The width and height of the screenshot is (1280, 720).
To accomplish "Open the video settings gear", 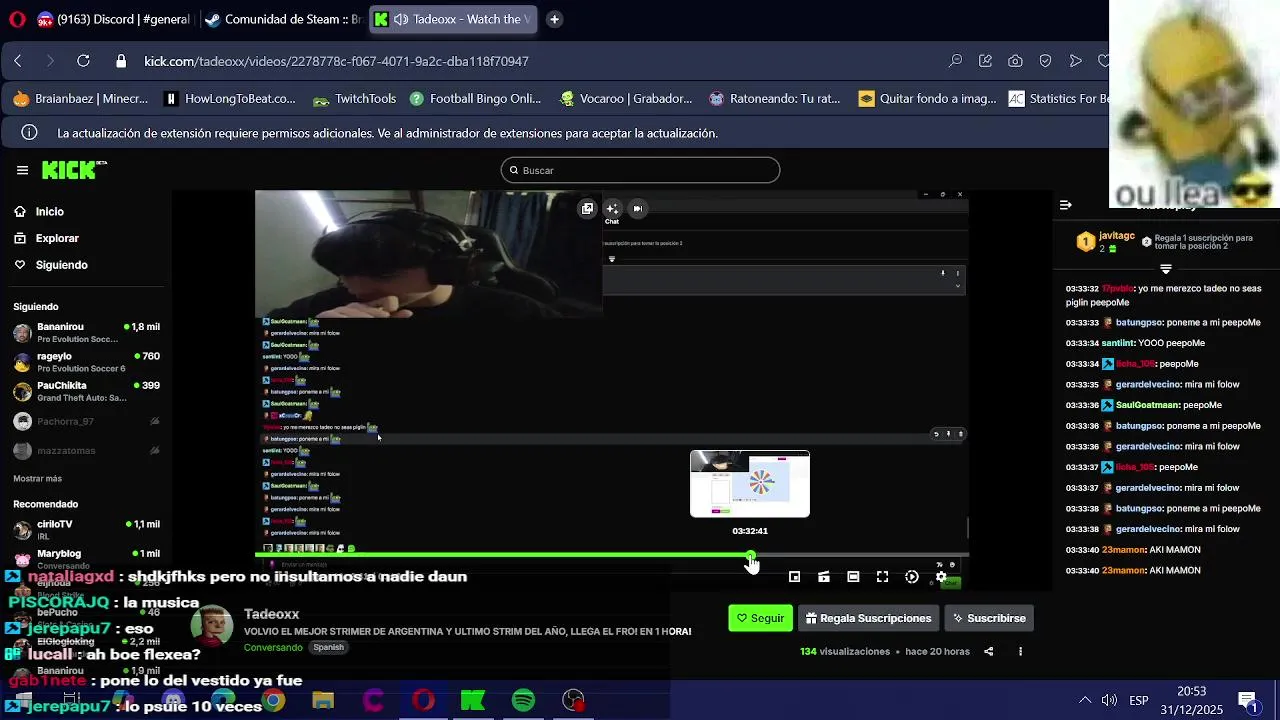I will click(x=941, y=577).
